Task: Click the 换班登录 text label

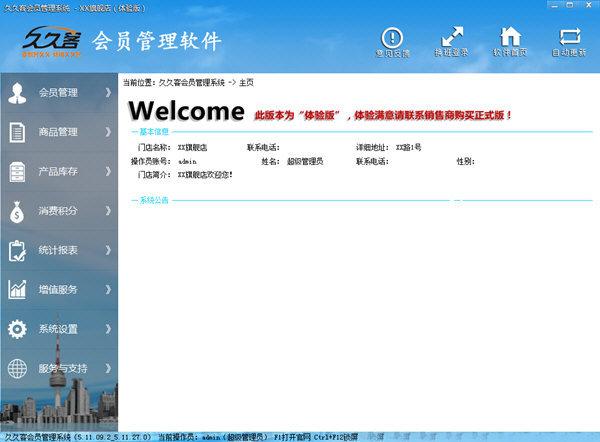Action: tap(452, 52)
